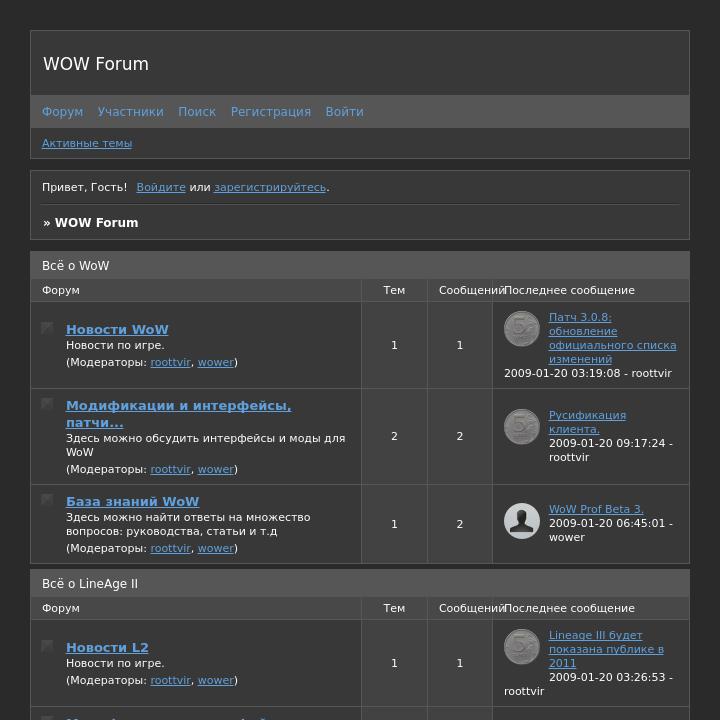Screen dimensions: 720x720
Task: Open the Форум menu item
Action: click(62, 112)
